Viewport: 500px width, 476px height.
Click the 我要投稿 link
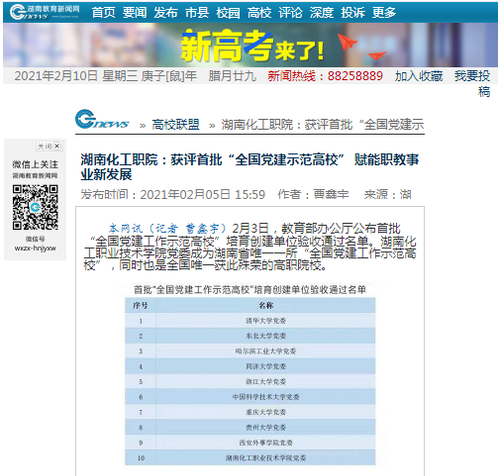472,83
